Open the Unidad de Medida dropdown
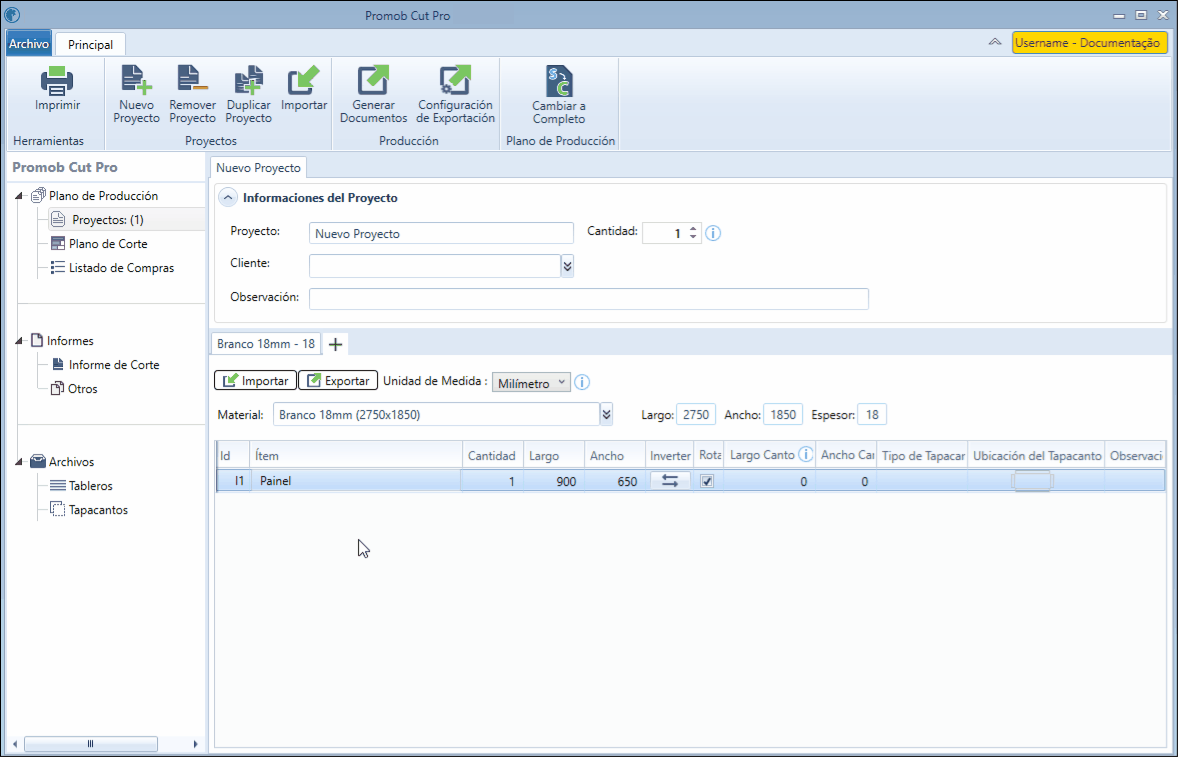This screenshot has height=757, width=1178. [x=531, y=383]
